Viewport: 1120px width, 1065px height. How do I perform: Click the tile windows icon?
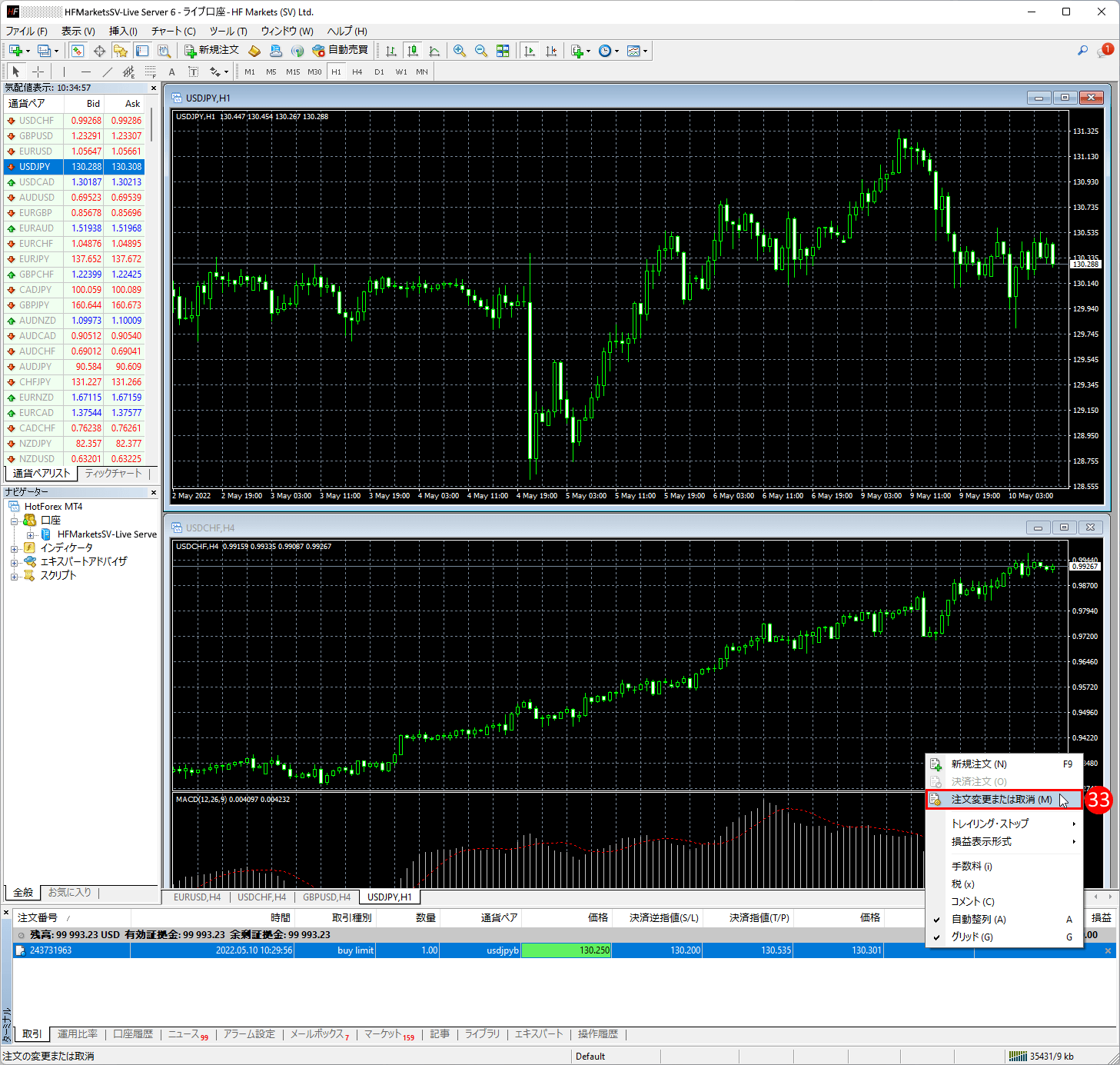coord(503,51)
